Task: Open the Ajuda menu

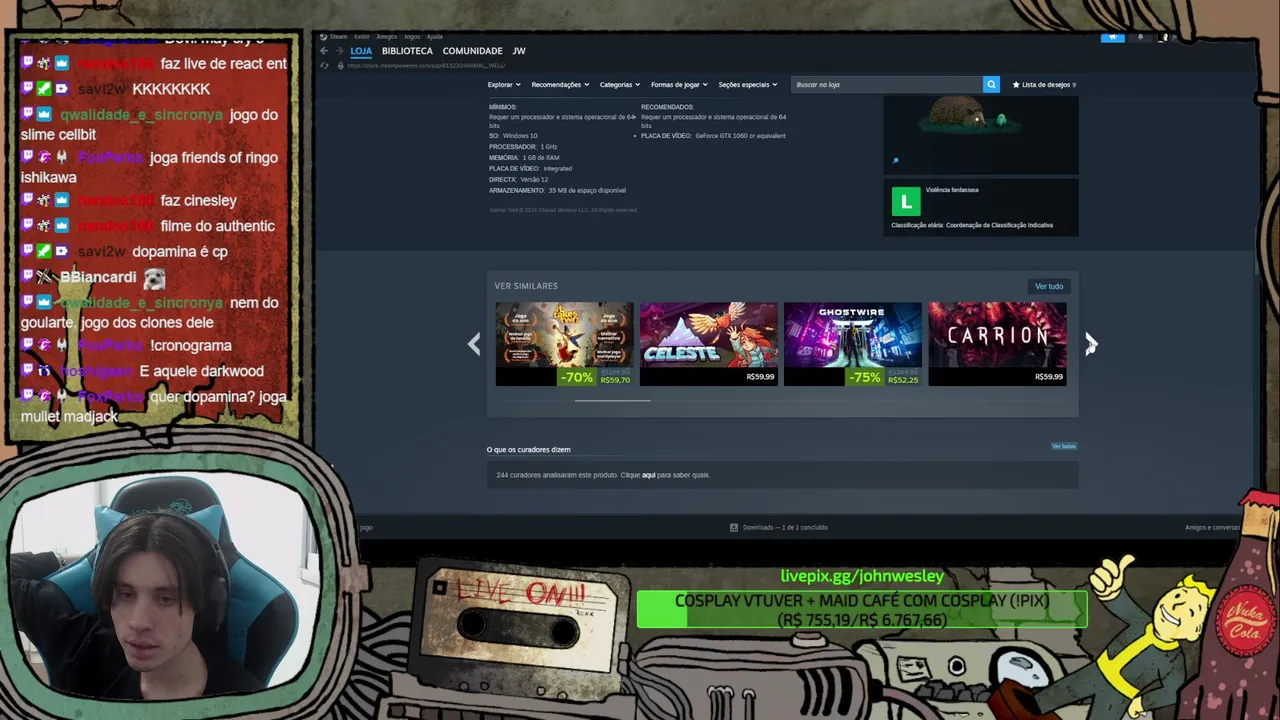Action: coord(435,37)
